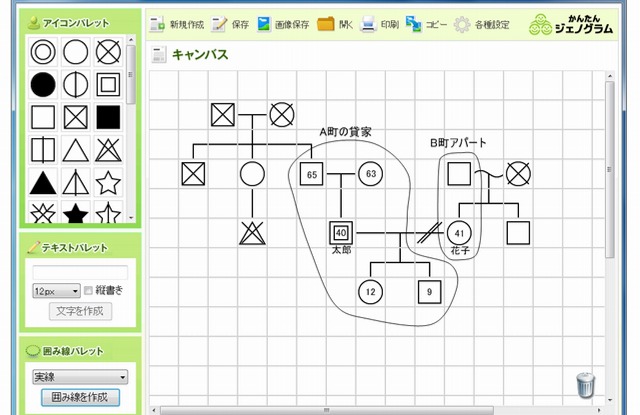Select the plain empty square palette icon
Viewport: 640px width, 415px height.
click(x=43, y=119)
